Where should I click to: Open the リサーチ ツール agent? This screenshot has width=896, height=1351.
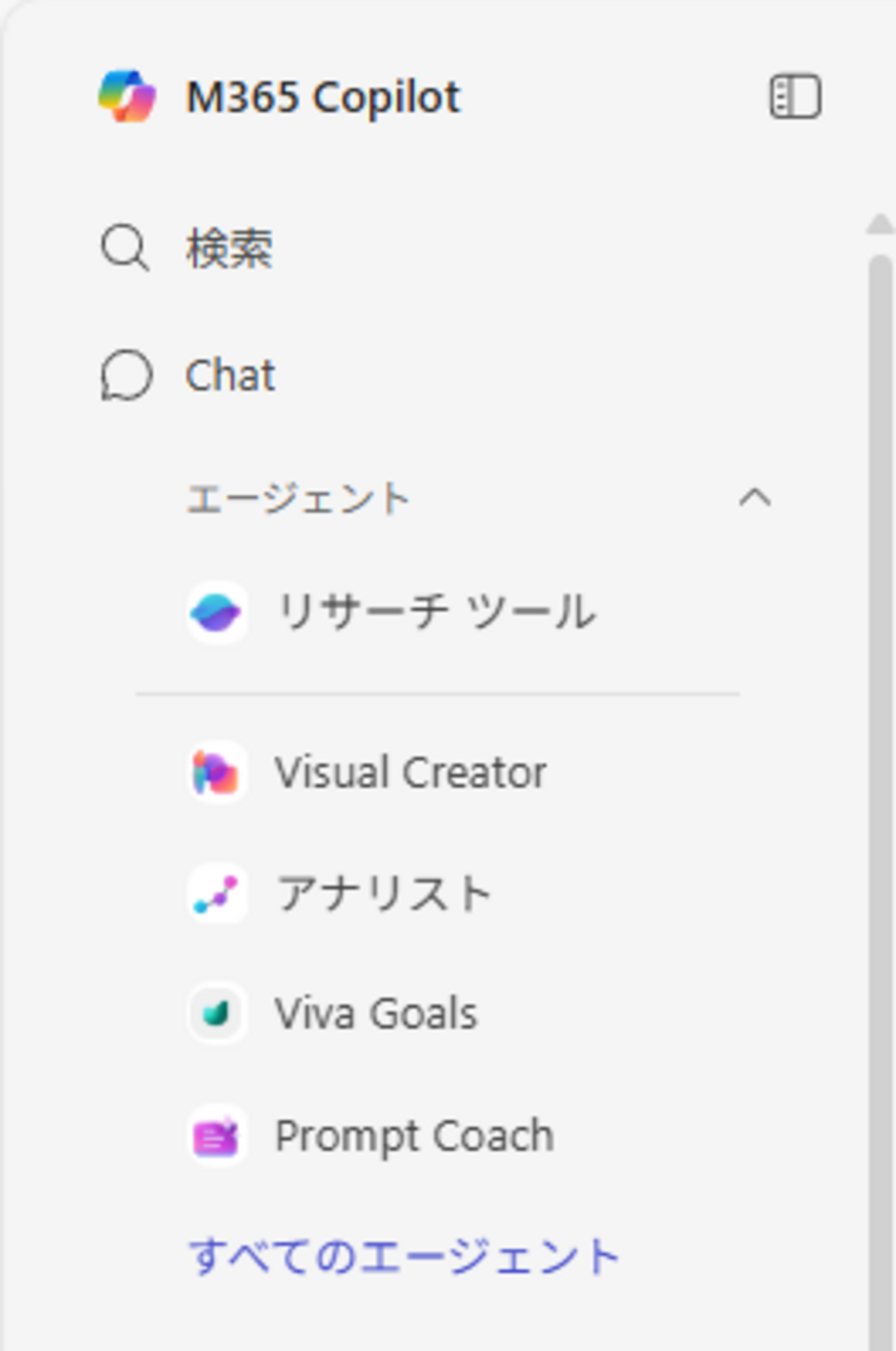click(436, 612)
